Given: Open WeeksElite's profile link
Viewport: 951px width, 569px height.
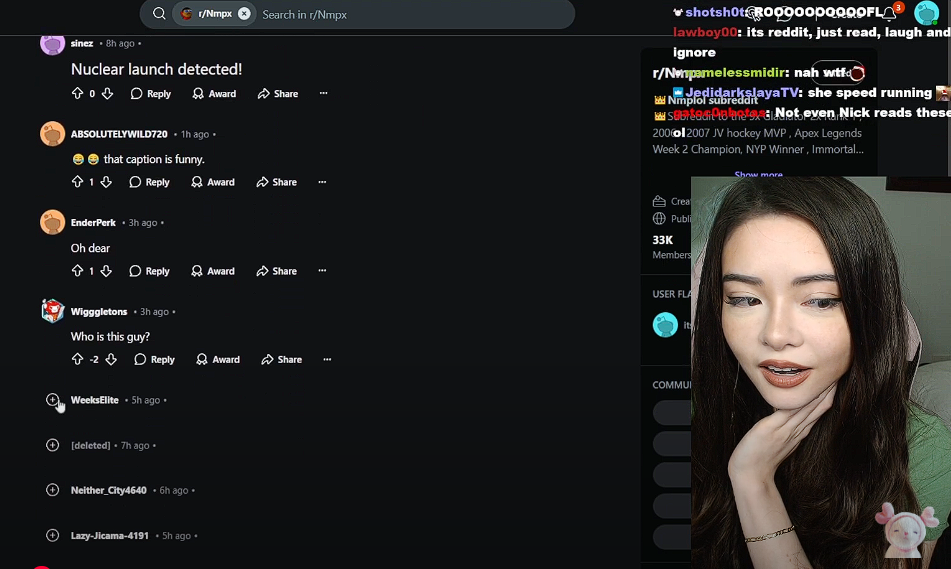Looking at the screenshot, I should pos(95,400).
